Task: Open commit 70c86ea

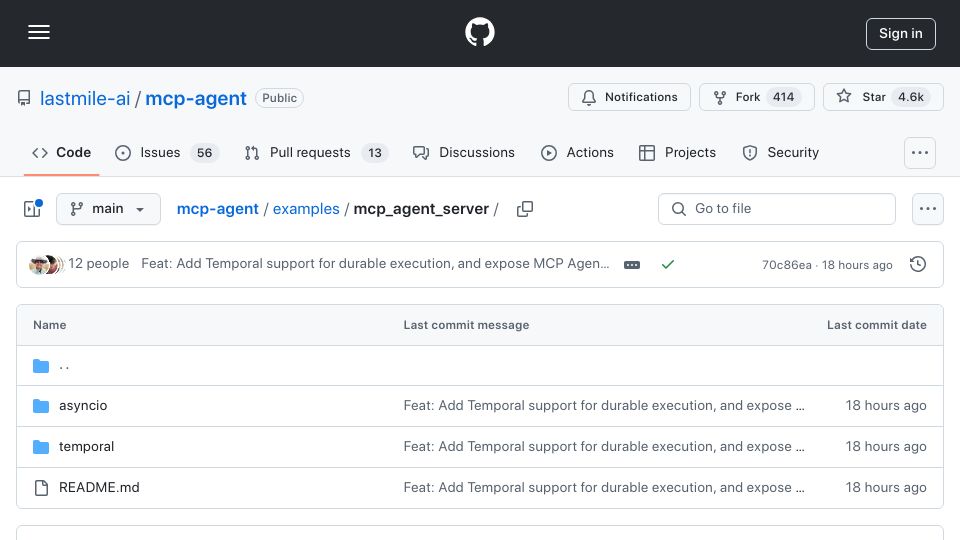Action: 786,265
